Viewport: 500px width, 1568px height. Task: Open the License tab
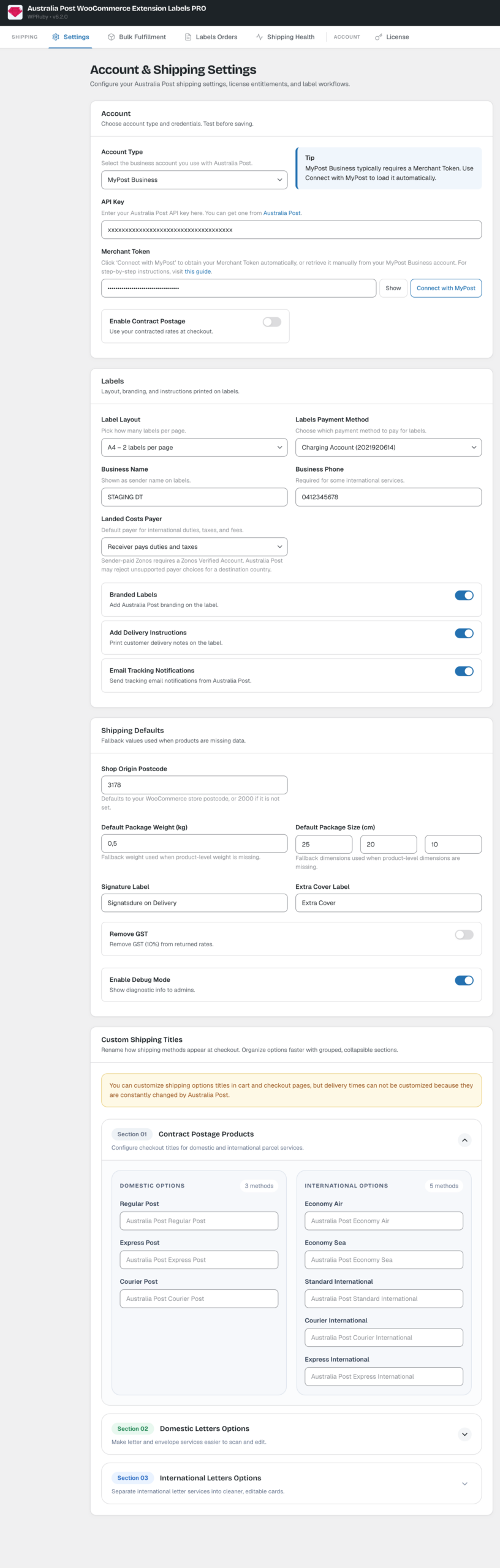coord(392,37)
